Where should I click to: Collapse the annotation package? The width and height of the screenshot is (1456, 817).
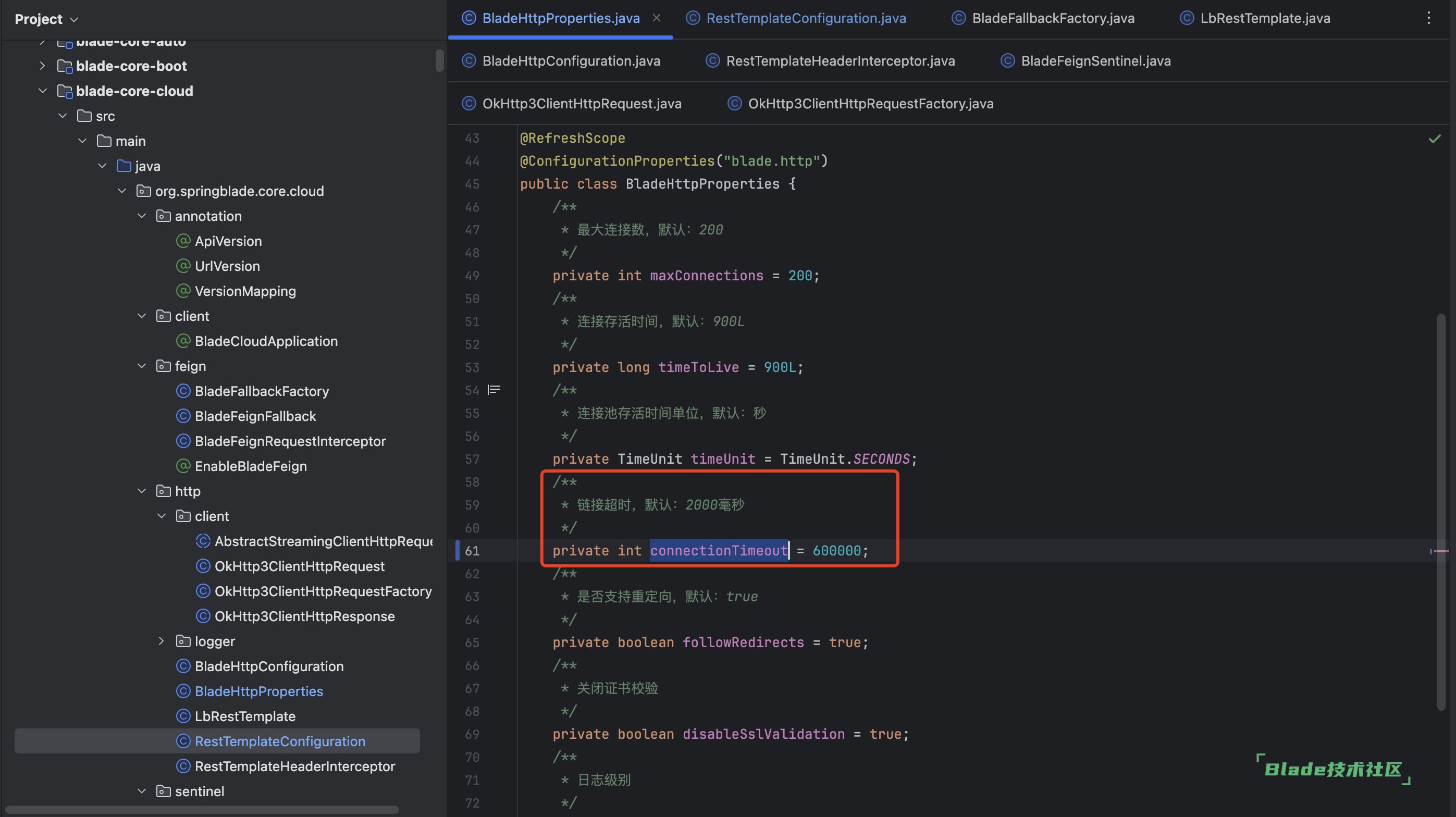[142, 215]
